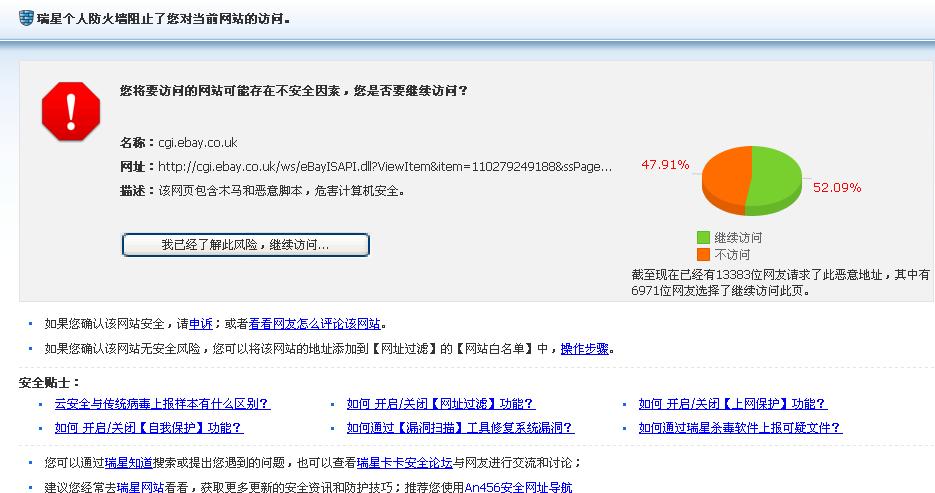
Task: Click the Rising firewall shield icon
Action: (x=26, y=18)
